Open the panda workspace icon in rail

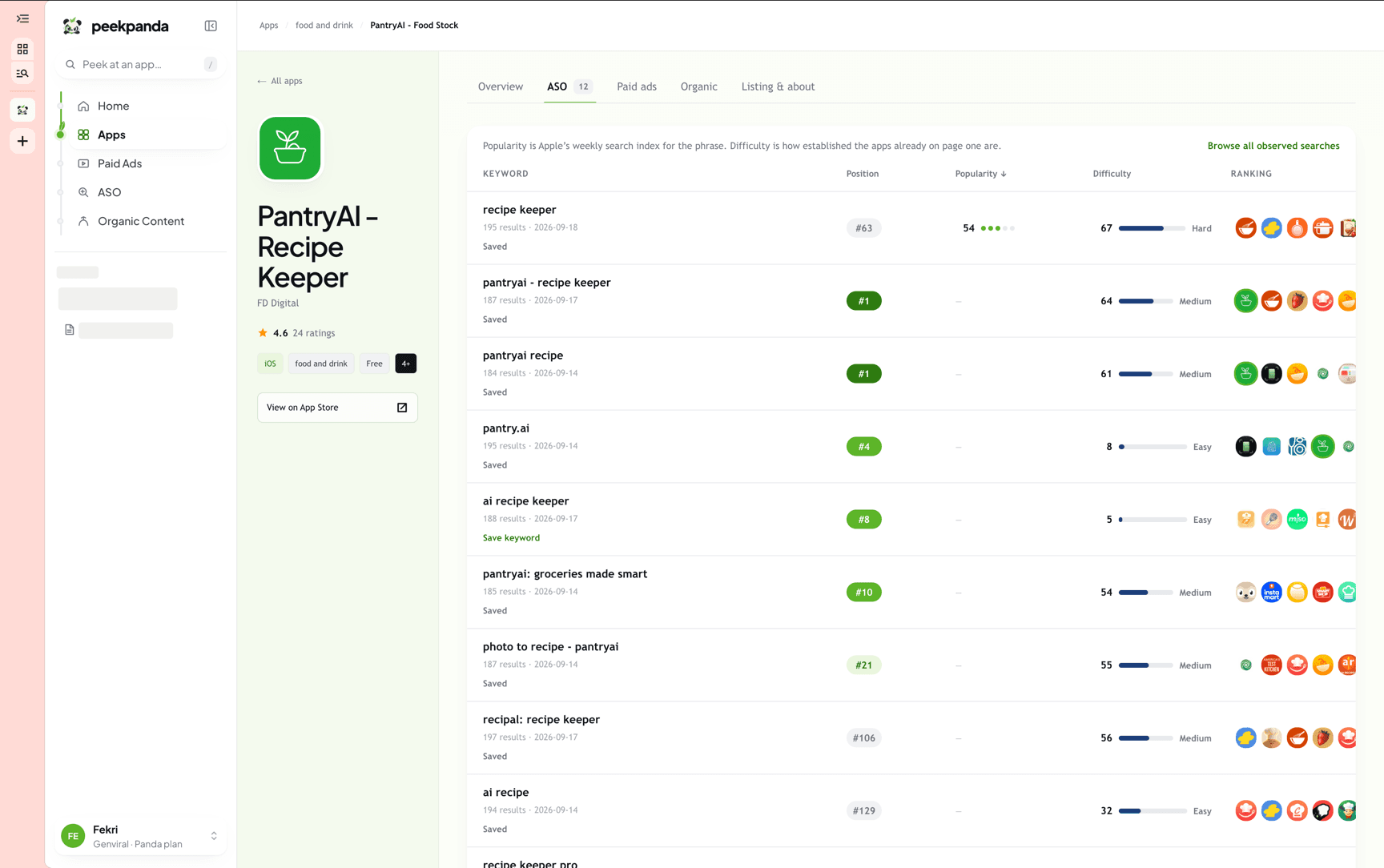(x=22, y=110)
